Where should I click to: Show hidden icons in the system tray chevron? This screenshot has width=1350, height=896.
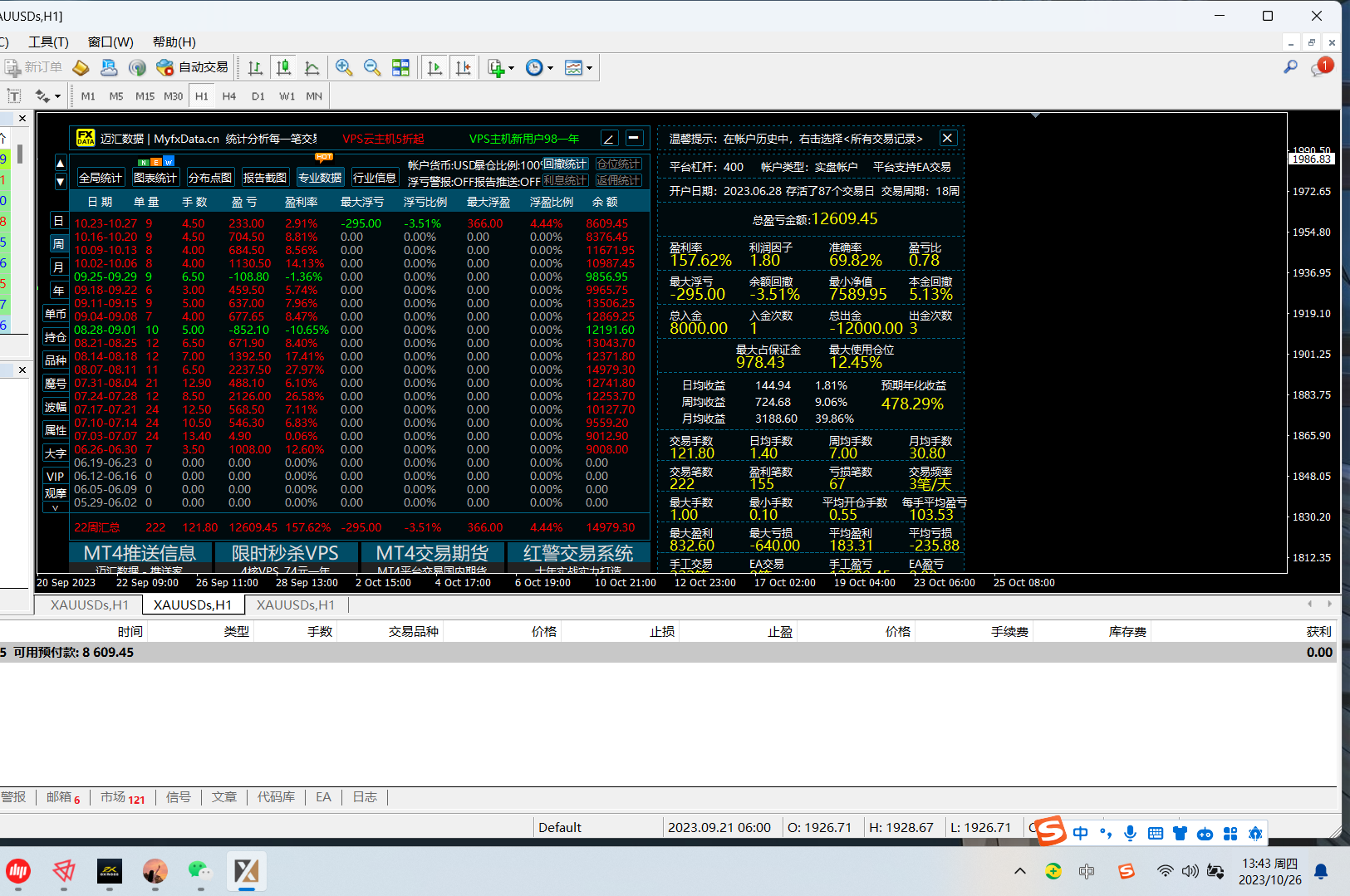(1020, 871)
